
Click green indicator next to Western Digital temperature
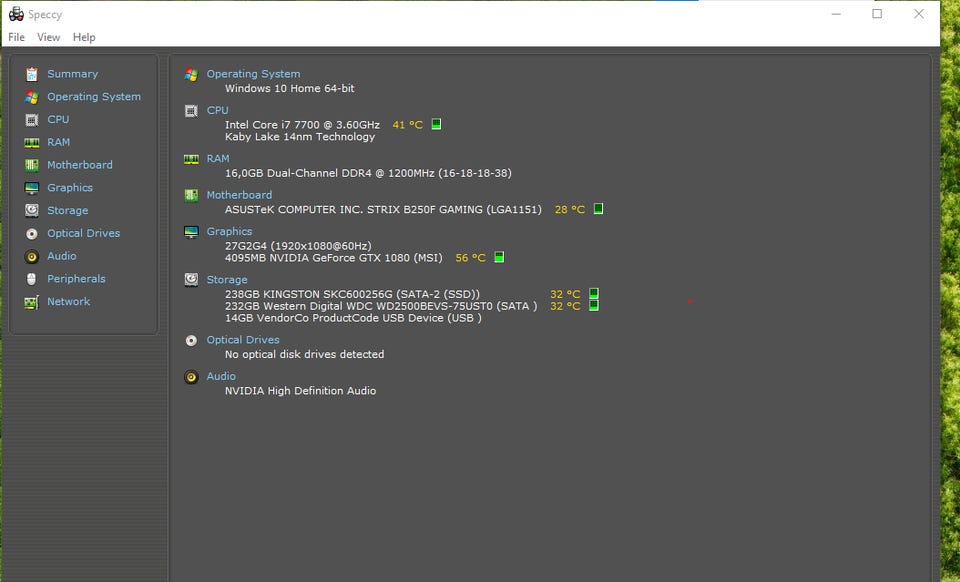pos(593,305)
